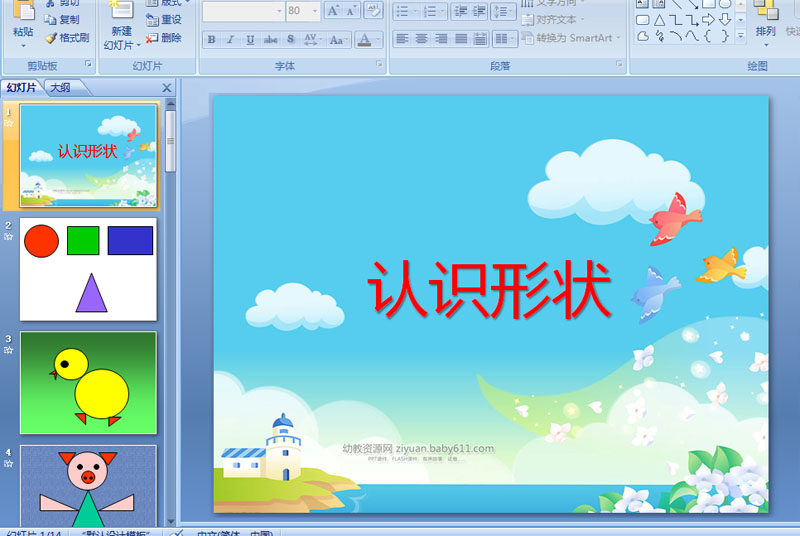Expand the New Slide dropdown arrow
The width and height of the screenshot is (800, 536).
(x=138, y=45)
